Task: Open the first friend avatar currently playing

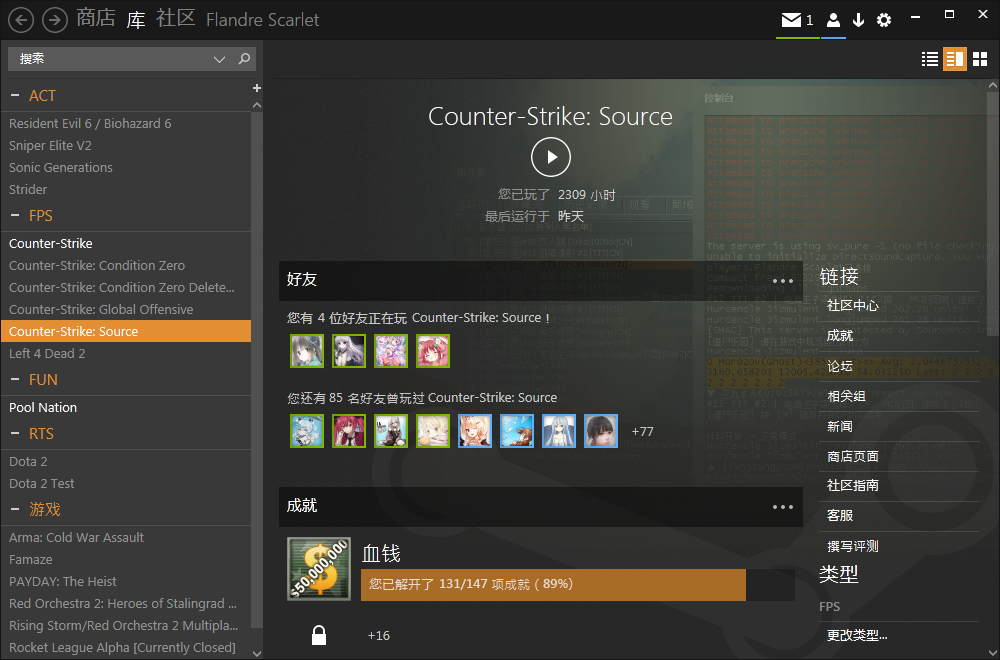Action: tap(307, 351)
